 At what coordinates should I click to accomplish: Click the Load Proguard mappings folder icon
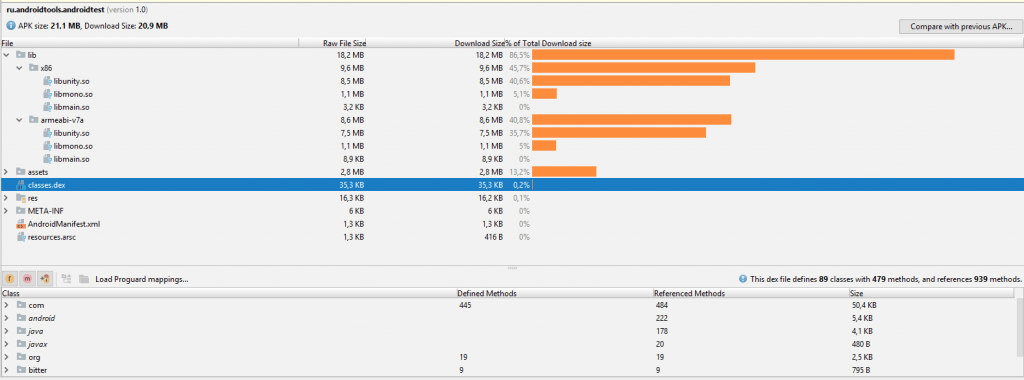(84, 279)
